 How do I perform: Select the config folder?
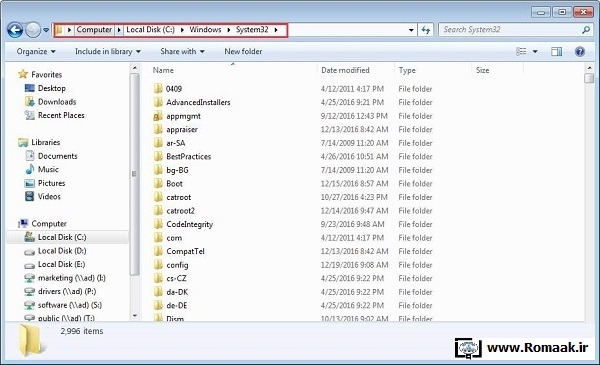(177, 265)
